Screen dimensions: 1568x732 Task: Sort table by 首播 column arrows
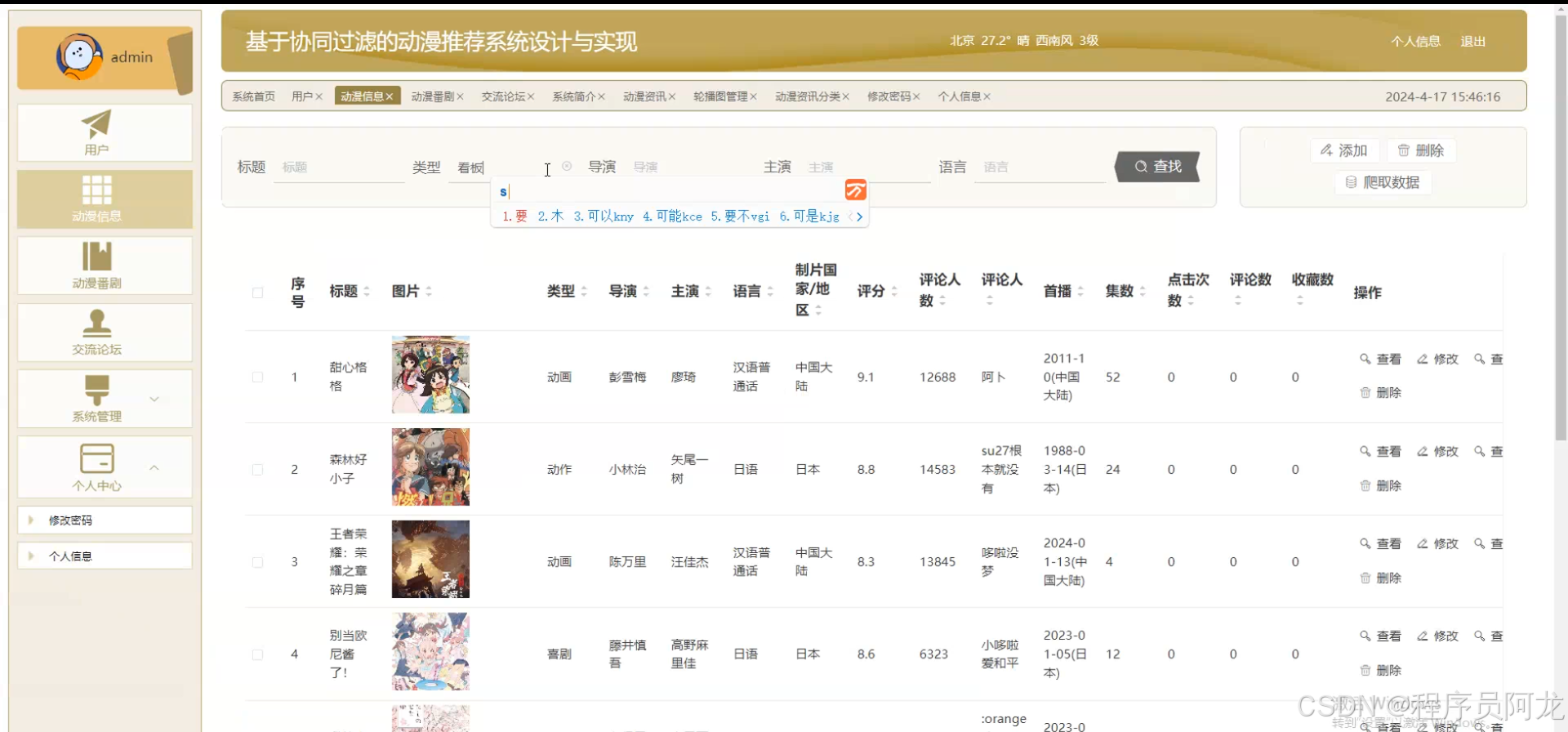click(1080, 291)
